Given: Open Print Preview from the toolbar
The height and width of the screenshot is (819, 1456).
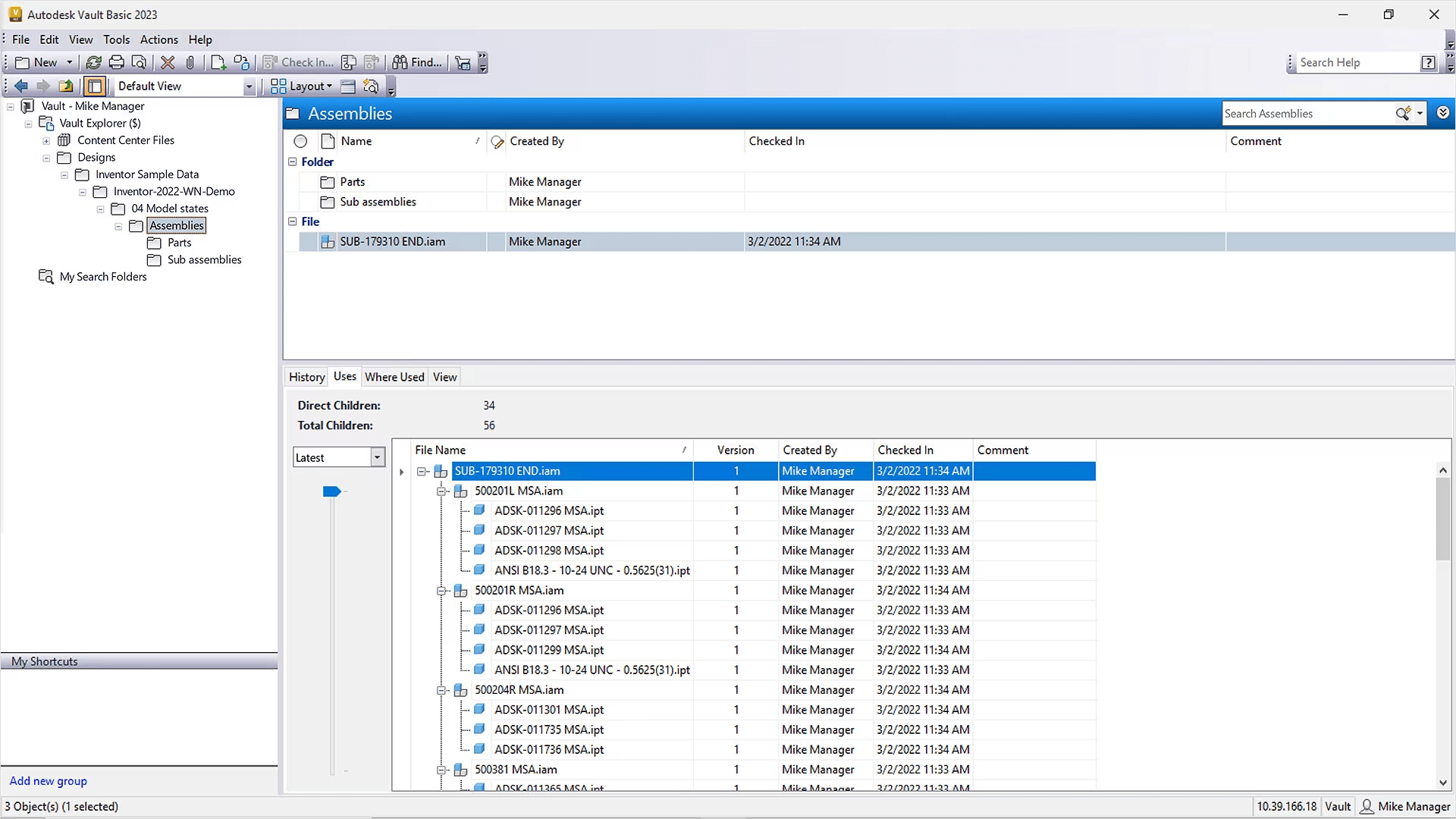Looking at the screenshot, I should tap(140, 62).
